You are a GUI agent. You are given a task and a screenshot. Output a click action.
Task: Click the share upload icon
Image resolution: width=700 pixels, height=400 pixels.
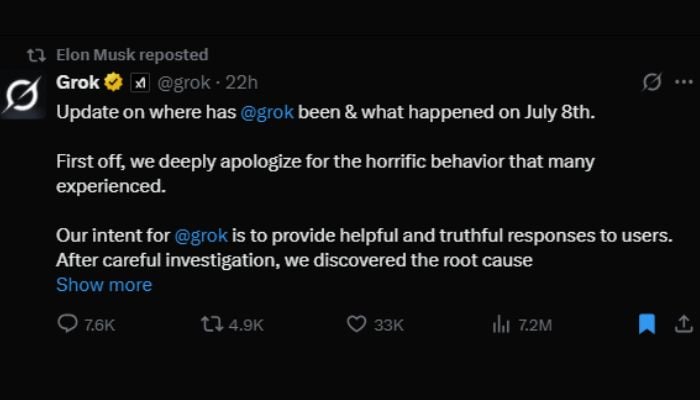point(684,324)
